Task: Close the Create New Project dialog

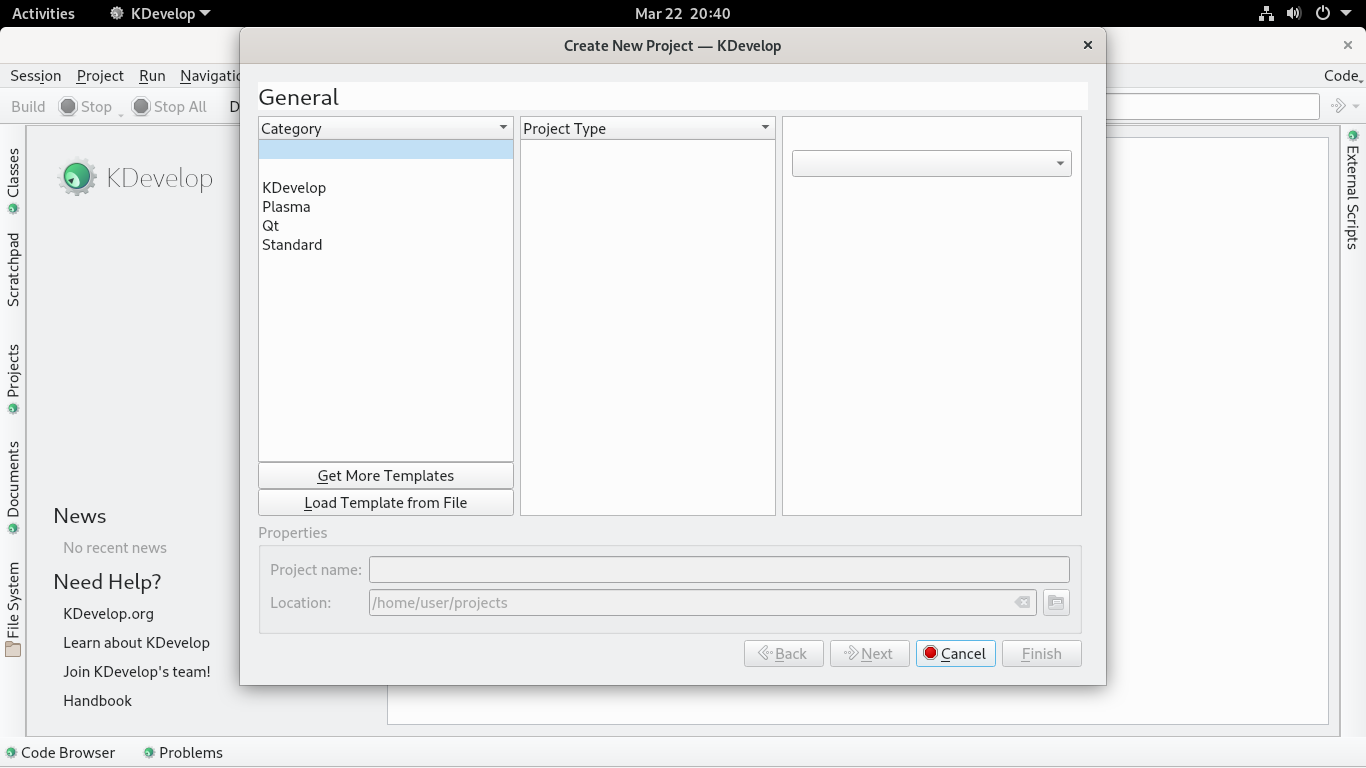Action: 1088,45
